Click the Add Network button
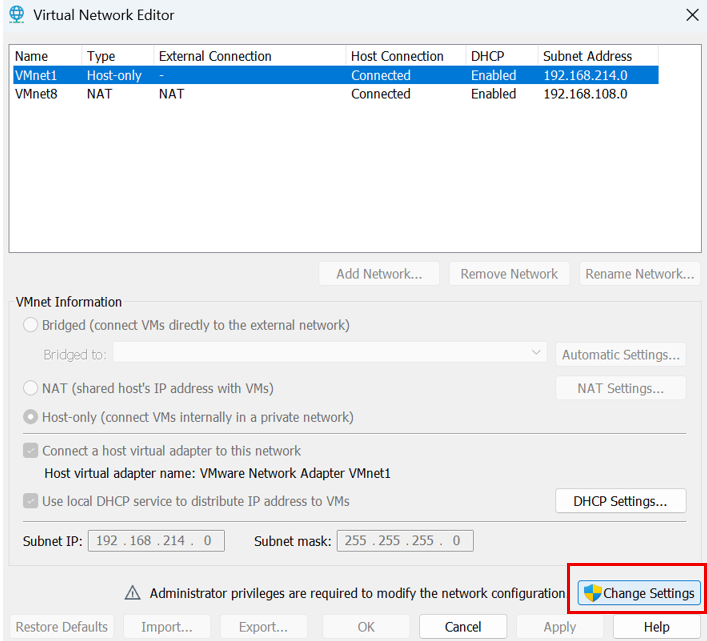 tap(379, 274)
